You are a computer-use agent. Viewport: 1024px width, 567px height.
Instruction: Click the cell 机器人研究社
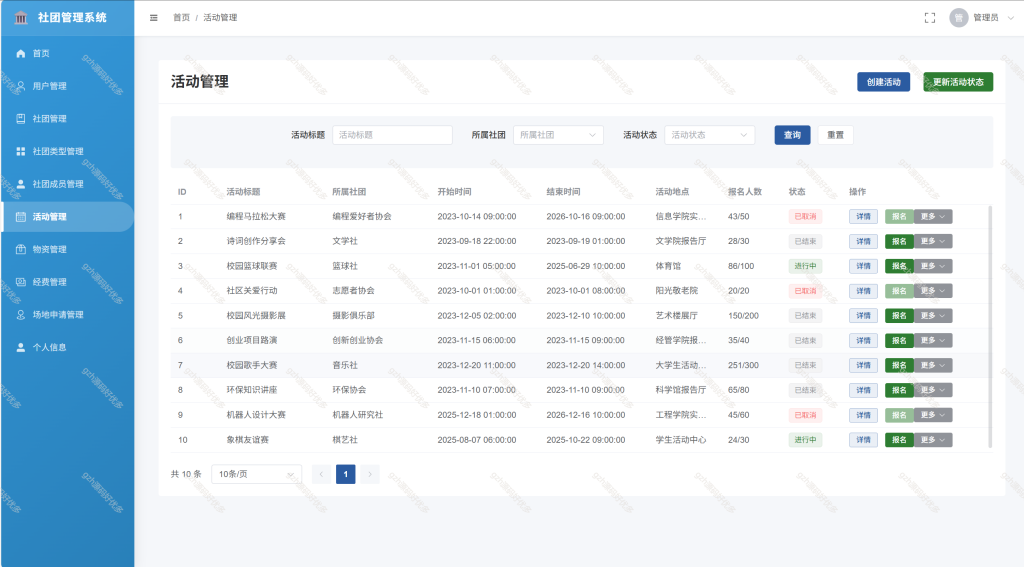(x=358, y=415)
